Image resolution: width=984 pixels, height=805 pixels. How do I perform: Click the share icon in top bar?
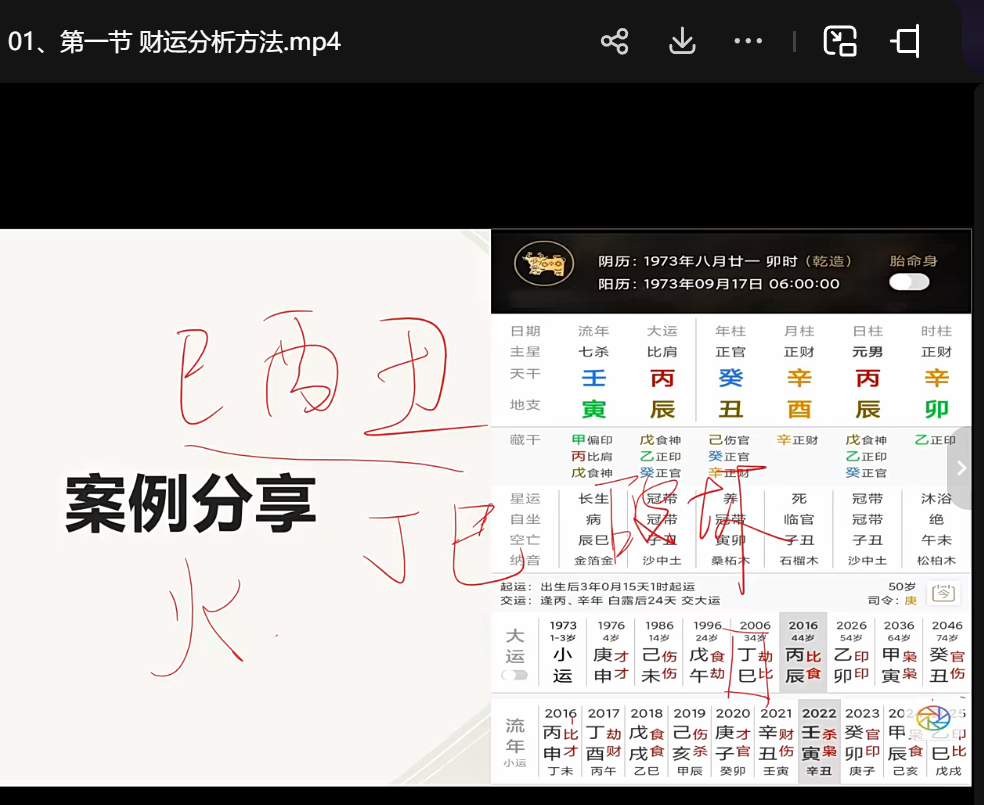(614, 41)
